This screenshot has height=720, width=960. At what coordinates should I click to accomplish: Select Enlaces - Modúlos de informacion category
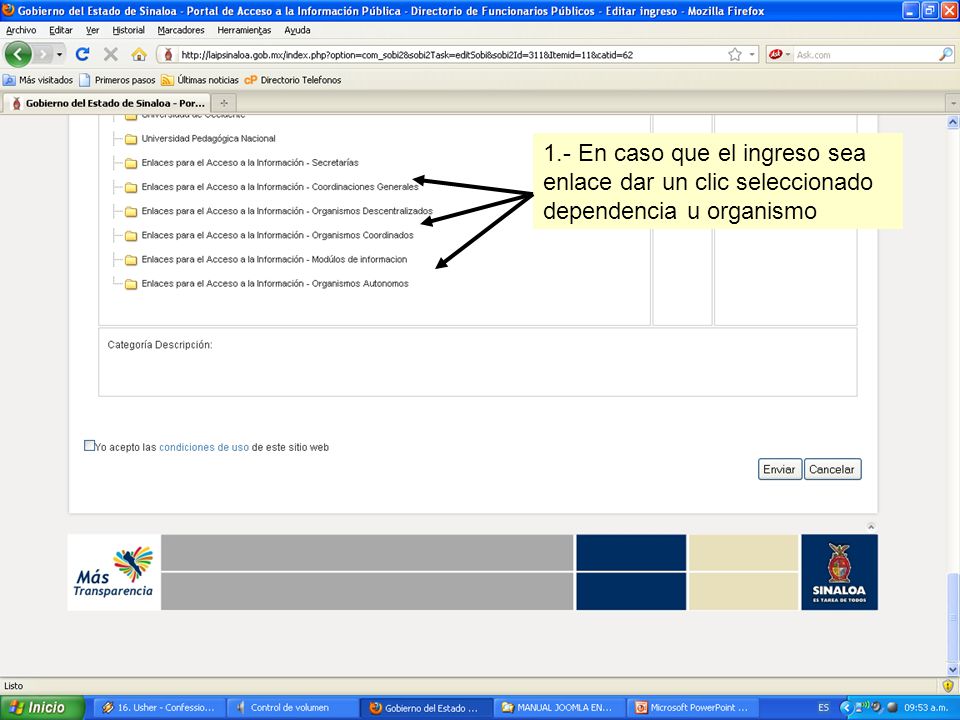pos(274,260)
